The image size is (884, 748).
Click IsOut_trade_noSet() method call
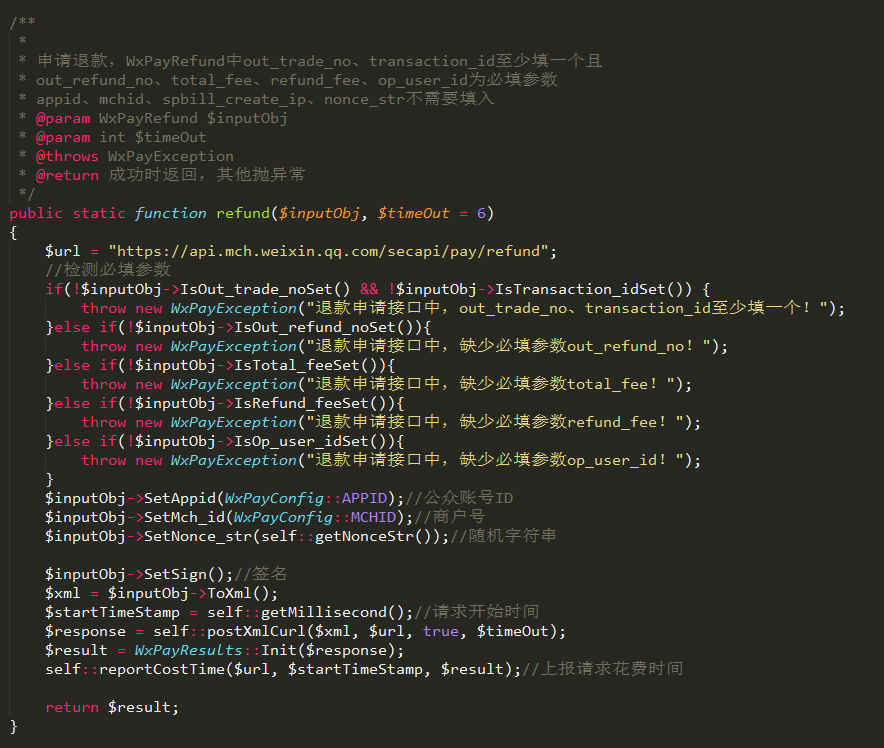tap(264, 290)
